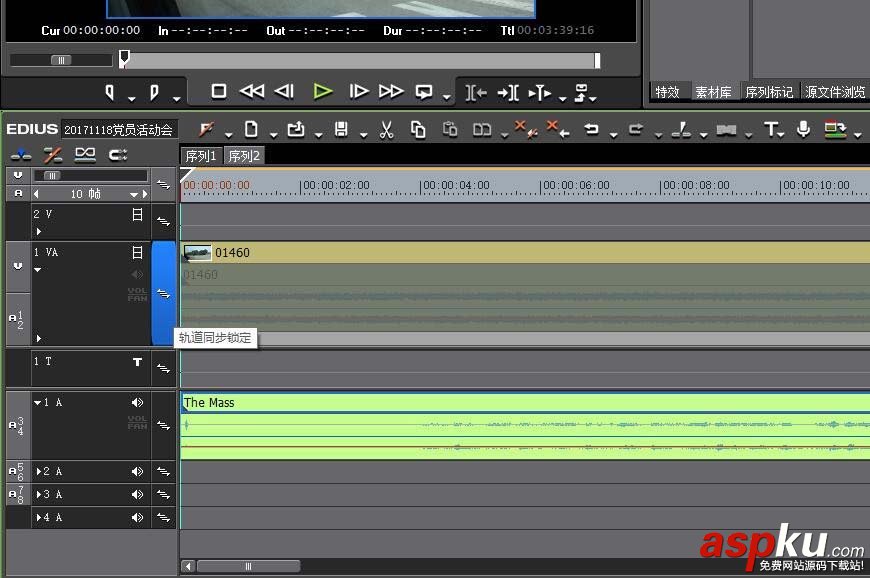Image resolution: width=870 pixels, height=578 pixels.
Task: Open timeline scale dropdown showing 10 帧
Action: pos(133,195)
